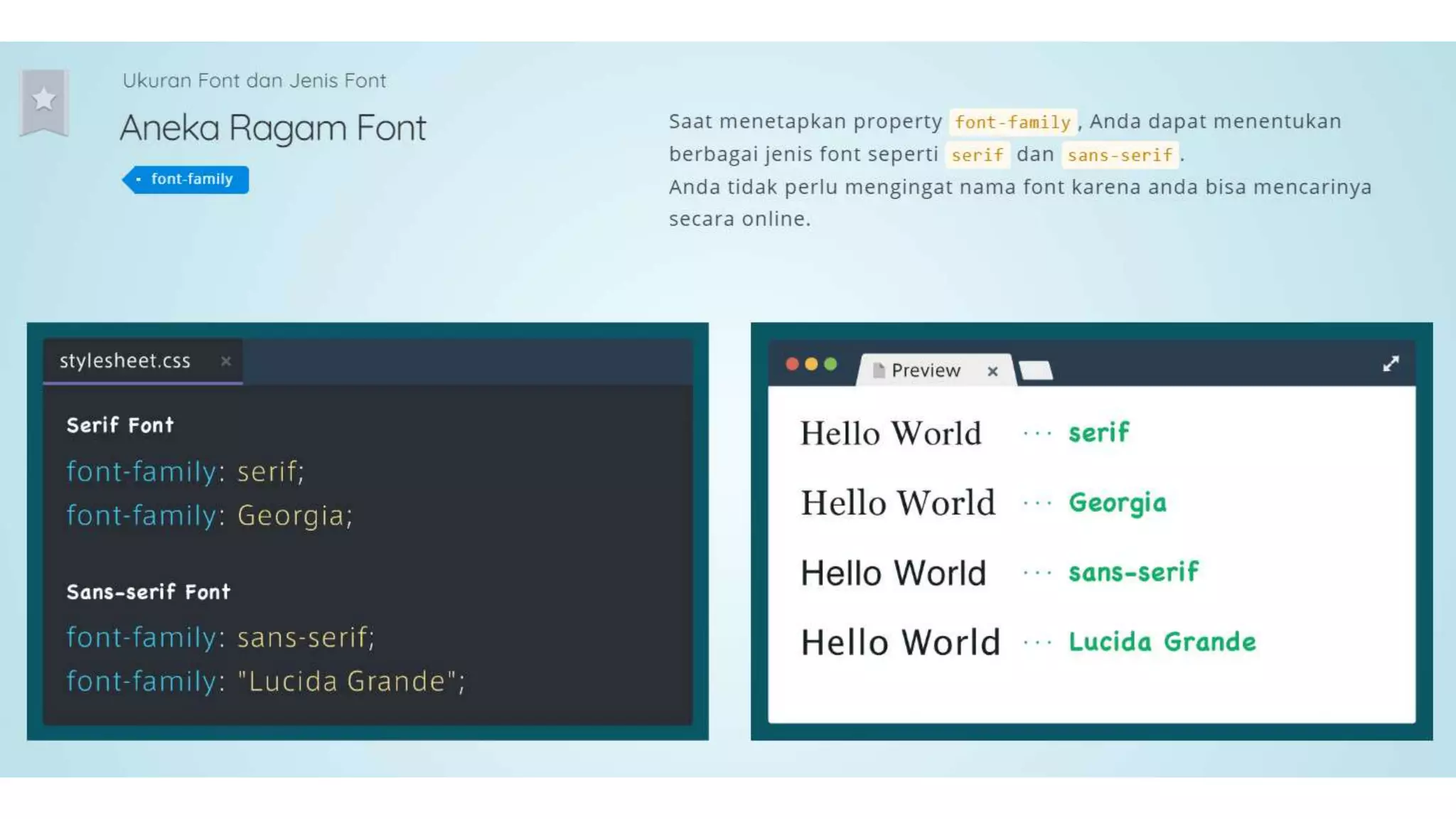The image size is (1456, 819).
Task: Open a new blank browser tab
Action: pyautogui.click(x=1035, y=370)
